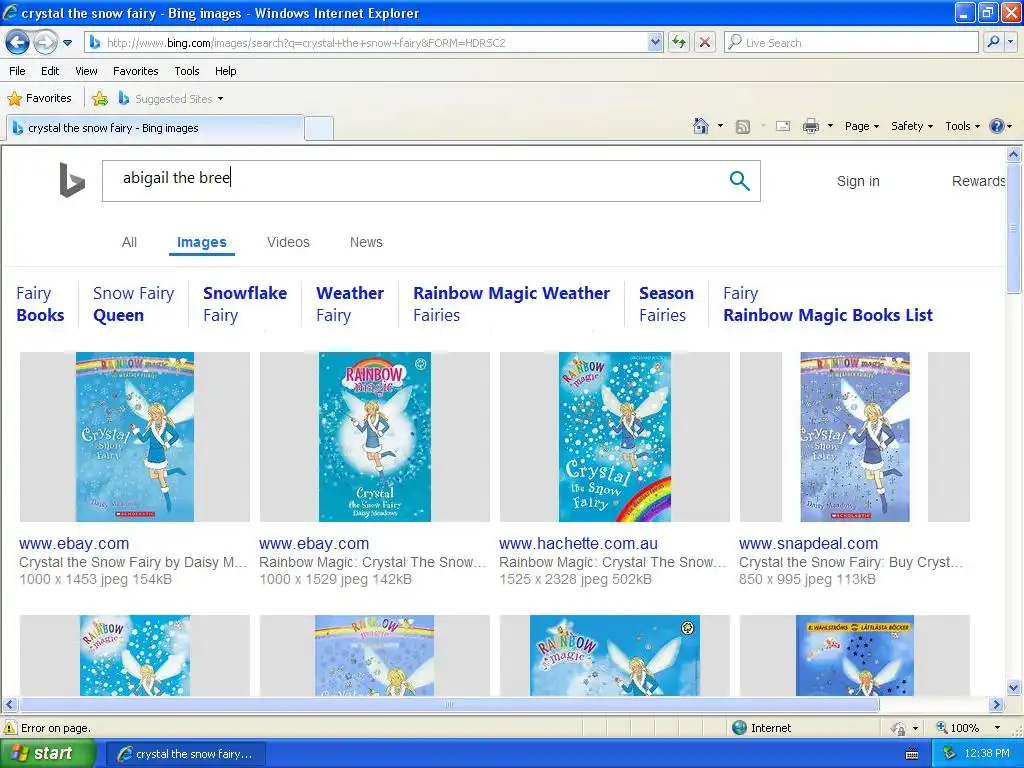Open Live Search provider dropdown arrow
1024x768 pixels.
click(x=1011, y=42)
